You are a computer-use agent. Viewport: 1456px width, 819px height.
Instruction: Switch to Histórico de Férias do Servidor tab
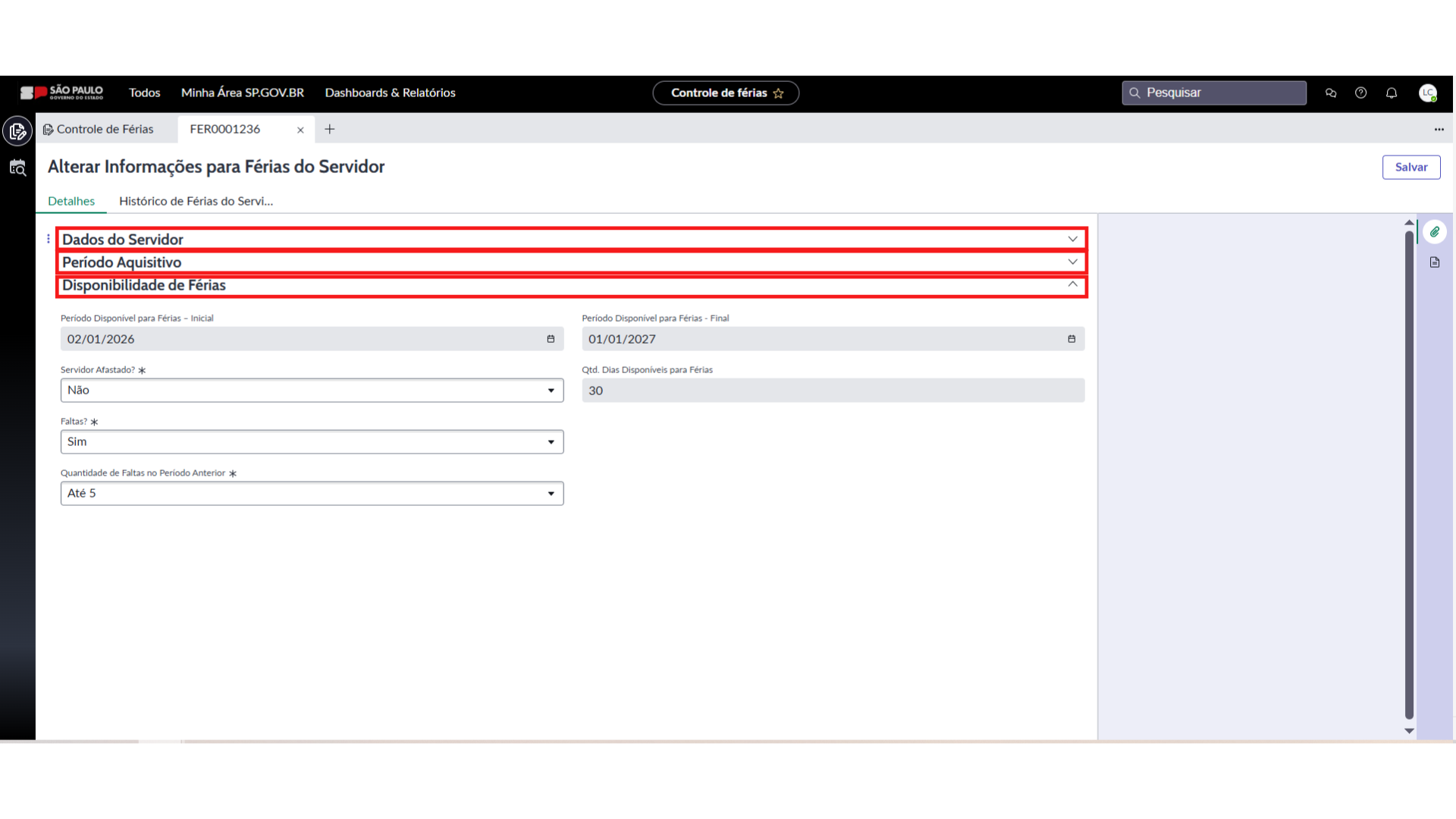pos(196,201)
